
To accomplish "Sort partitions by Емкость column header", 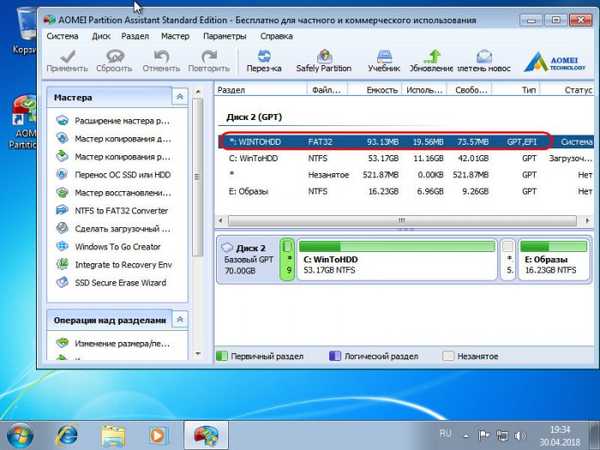I will click(x=379, y=90).
